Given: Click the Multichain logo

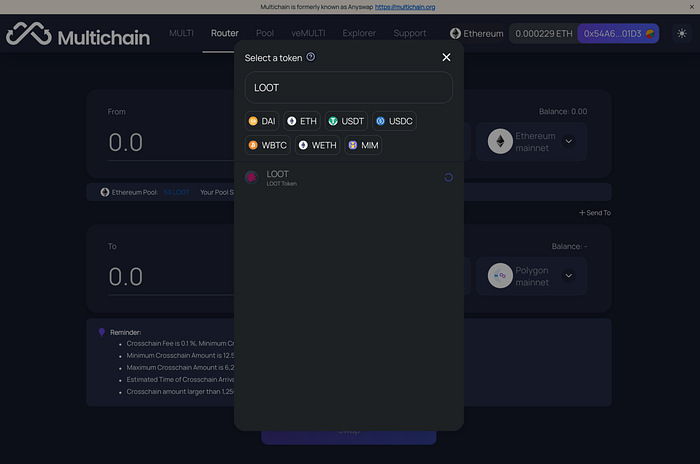Looking at the screenshot, I should (78, 34).
